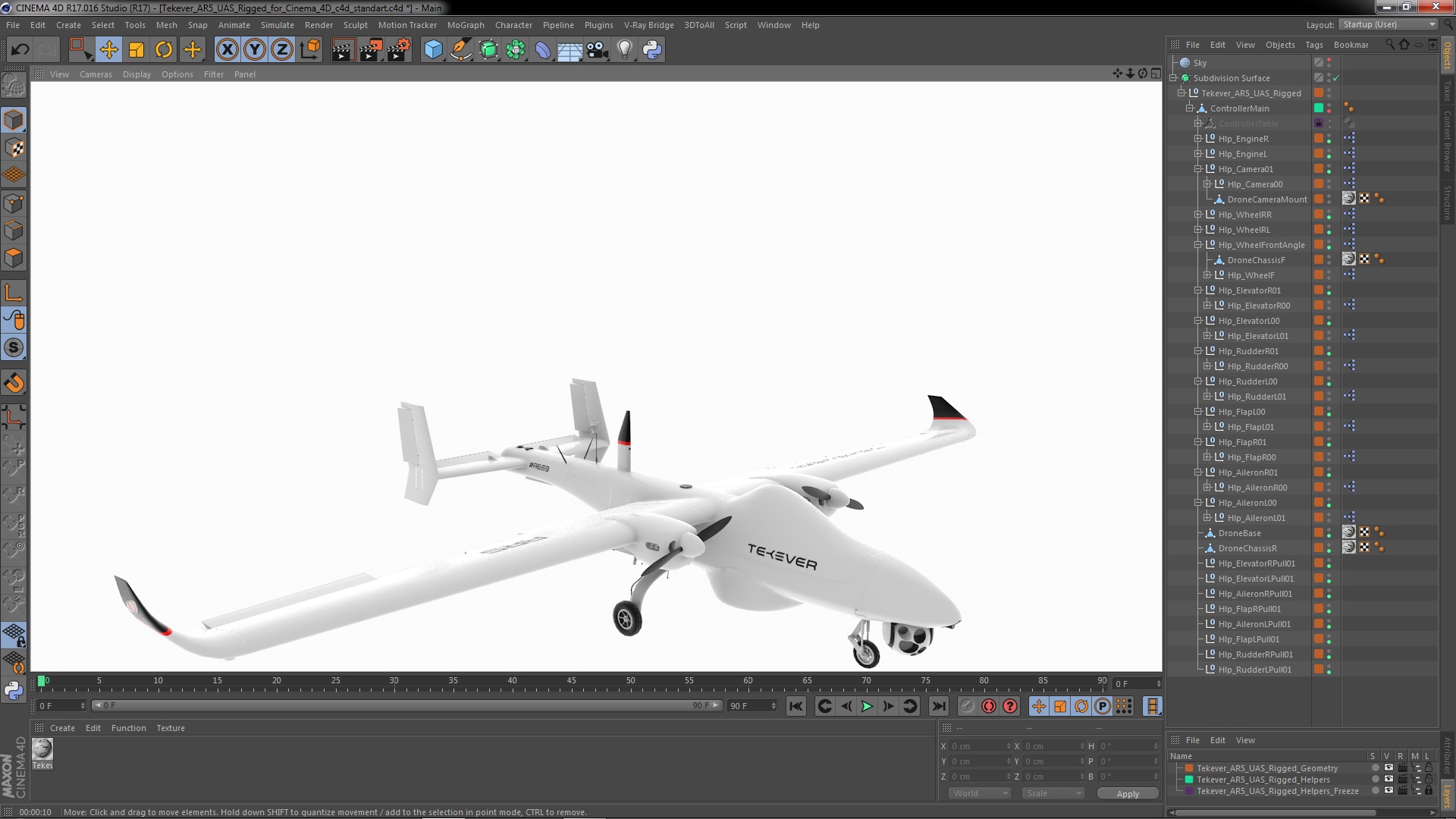Select the Spline Pen tool
Screen dimensions: 1456x819
tap(461, 50)
